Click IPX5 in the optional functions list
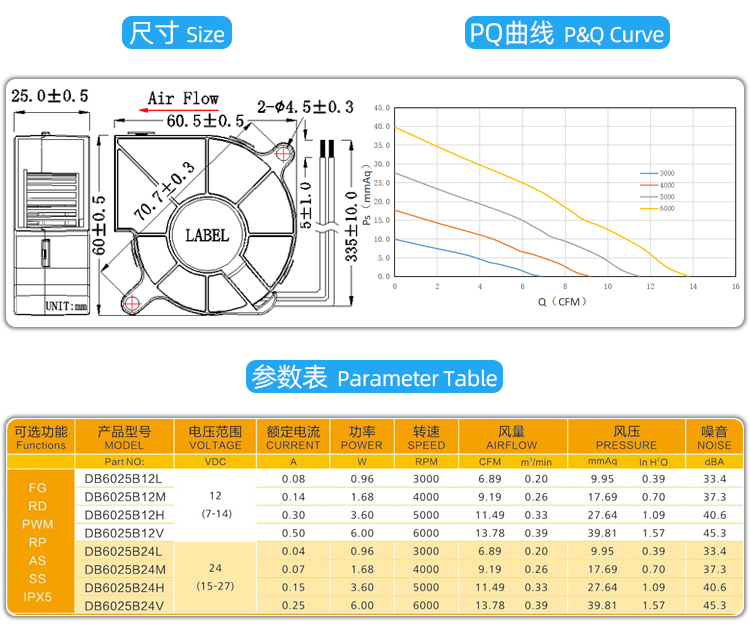Viewport: 750px width, 636px height. [38, 598]
